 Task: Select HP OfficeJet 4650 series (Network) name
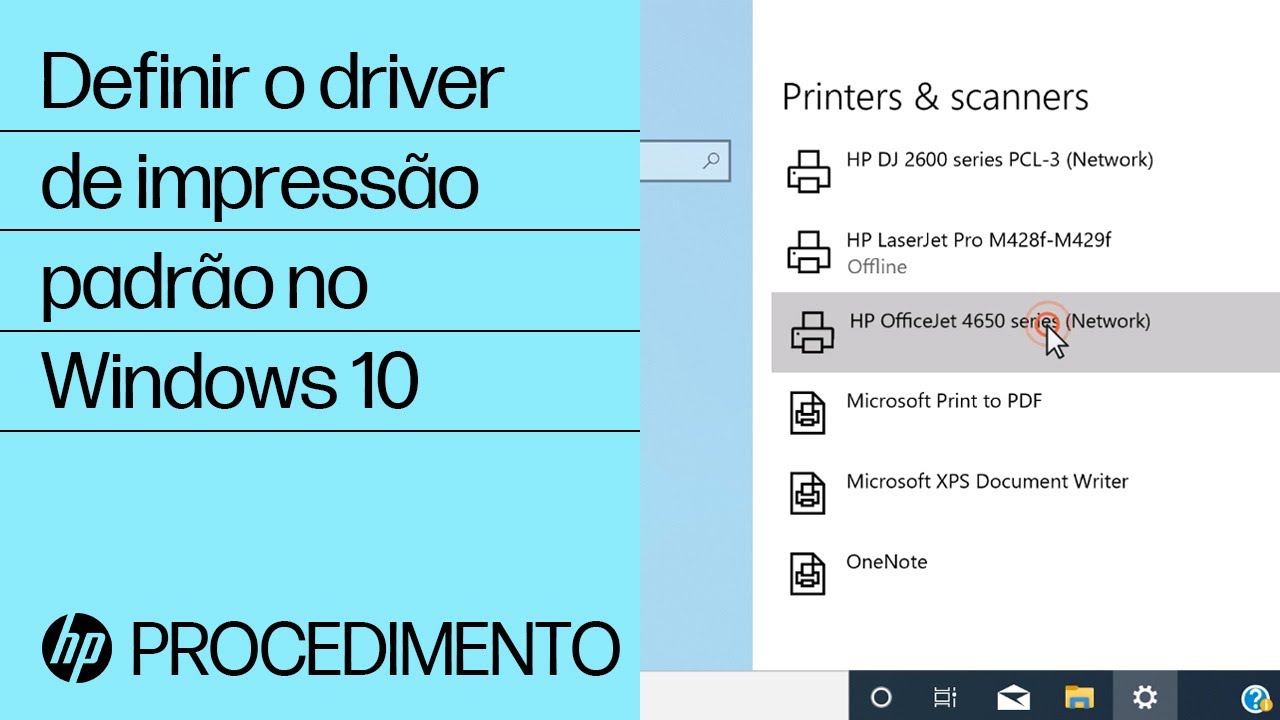pos(999,321)
